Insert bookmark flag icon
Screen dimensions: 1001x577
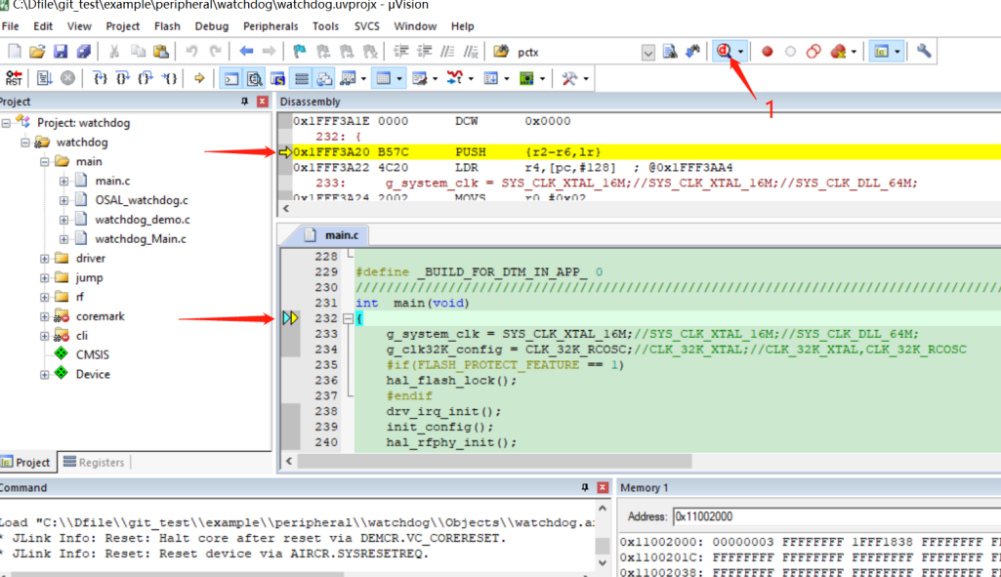[x=299, y=52]
